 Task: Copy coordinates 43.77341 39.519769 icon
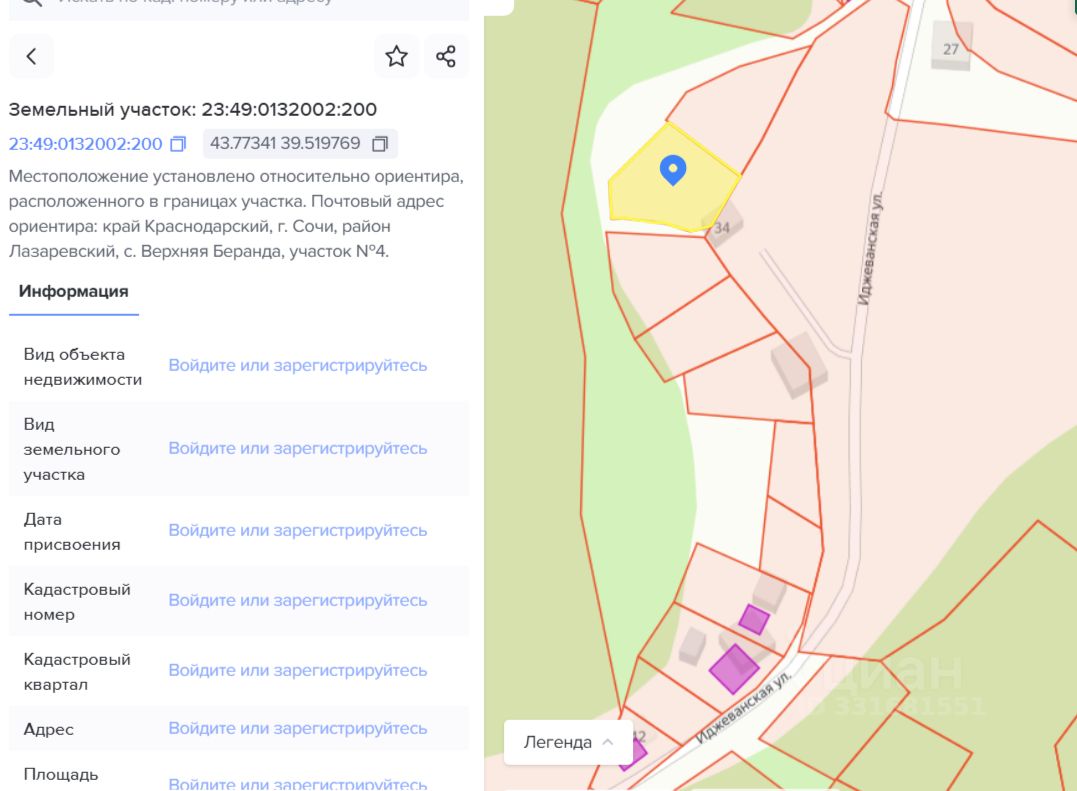(380, 144)
